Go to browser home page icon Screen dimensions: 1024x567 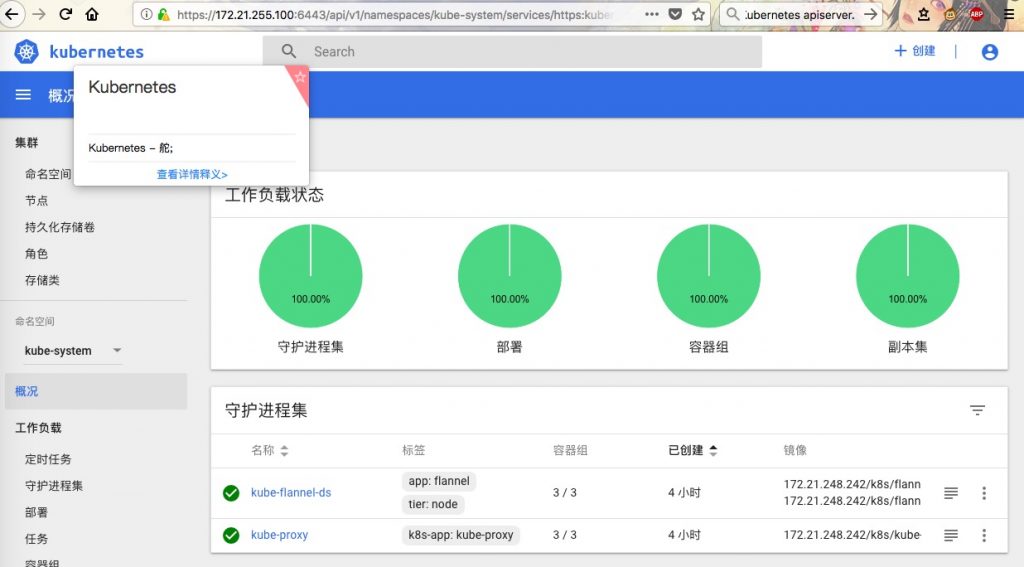[92, 14]
